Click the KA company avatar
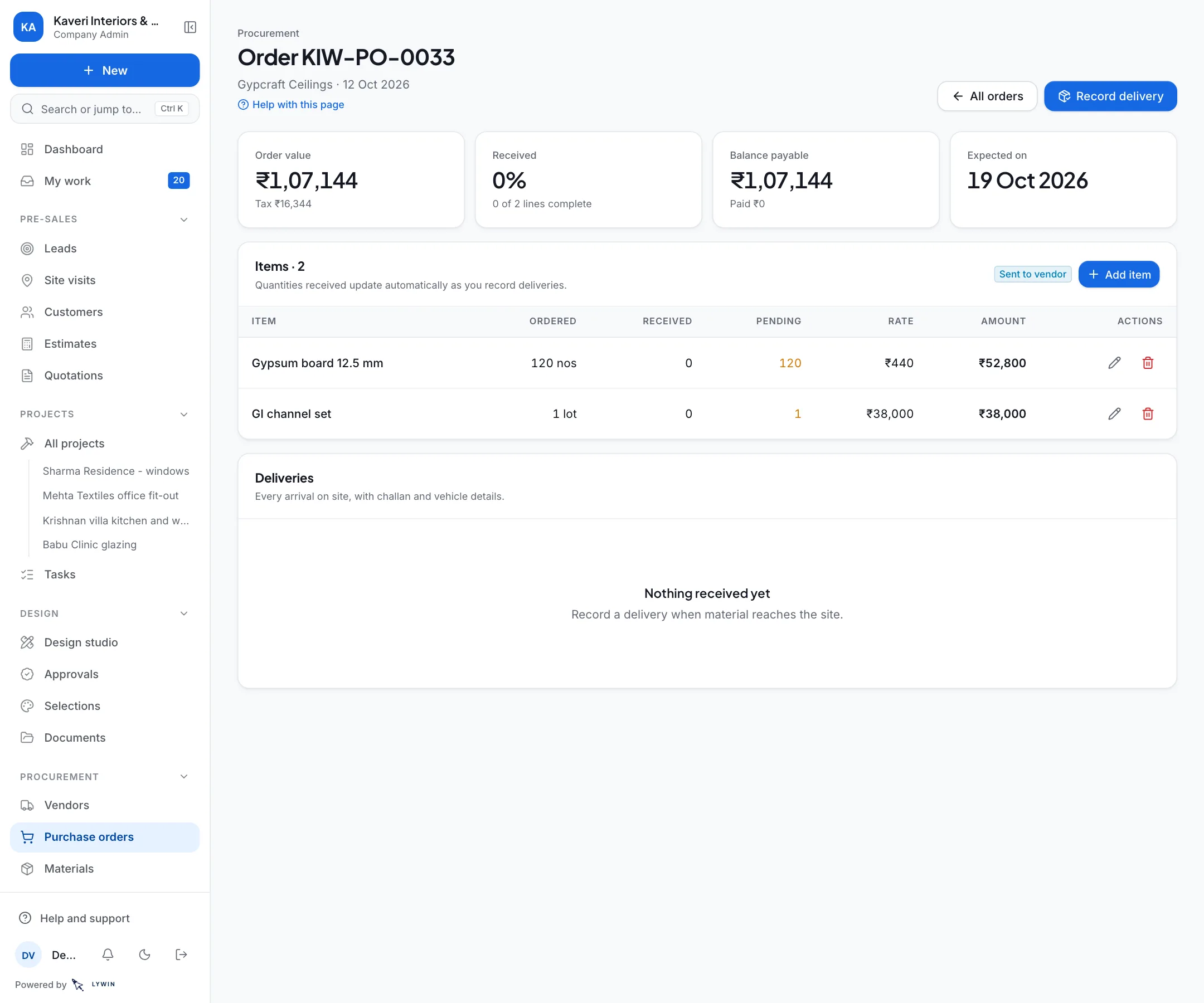The image size is (1204, 1003). (x=28, y=27)
